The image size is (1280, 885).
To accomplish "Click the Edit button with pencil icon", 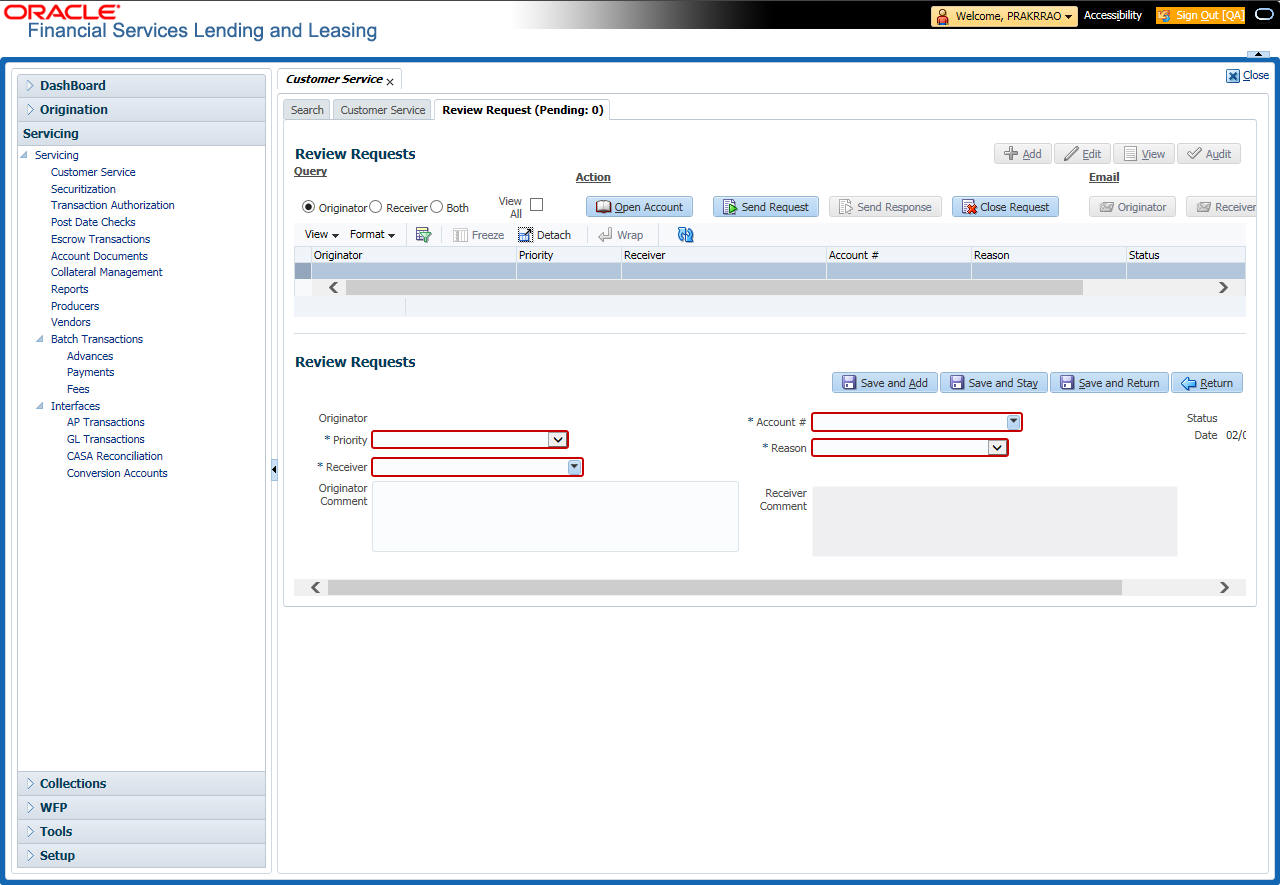I will coord(1081,154).
